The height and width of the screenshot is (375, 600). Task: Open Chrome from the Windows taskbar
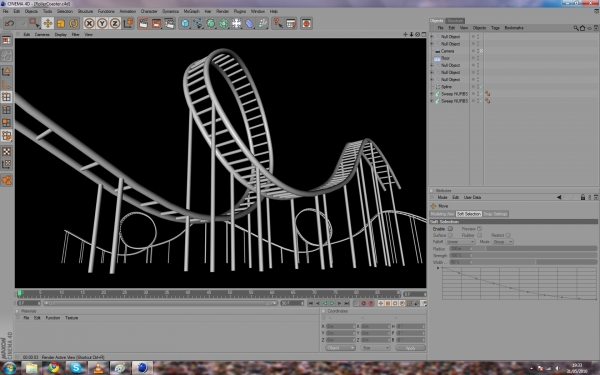[54, 368]
